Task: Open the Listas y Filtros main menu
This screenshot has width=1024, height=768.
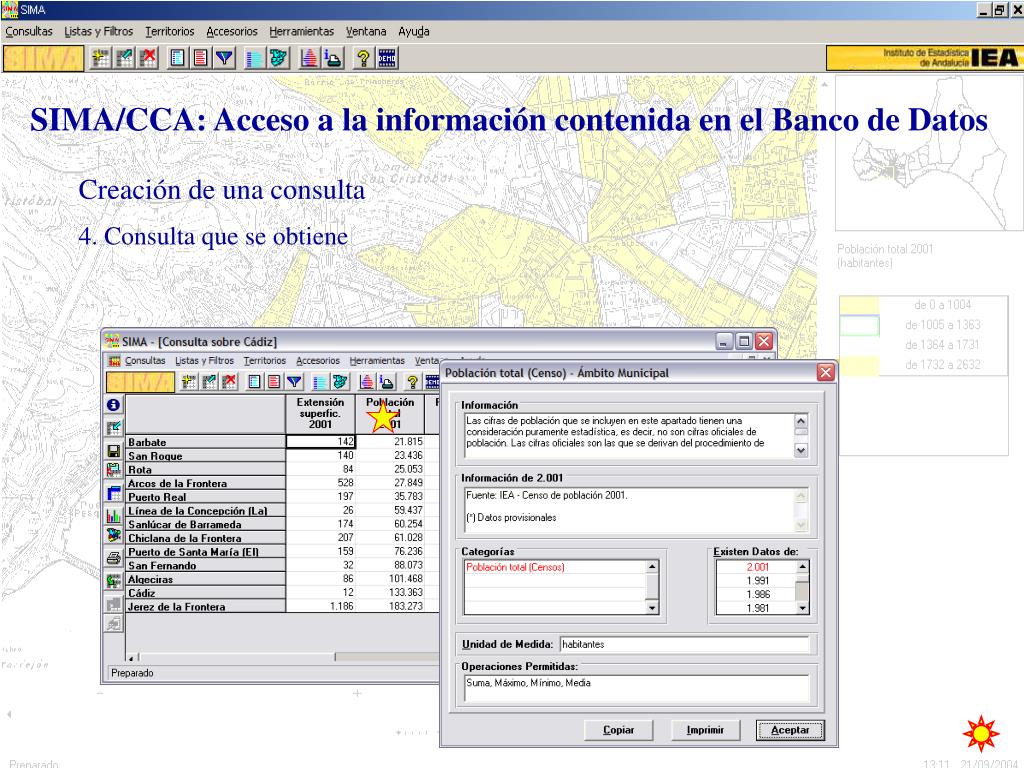Action: click(x=99, y=31)
